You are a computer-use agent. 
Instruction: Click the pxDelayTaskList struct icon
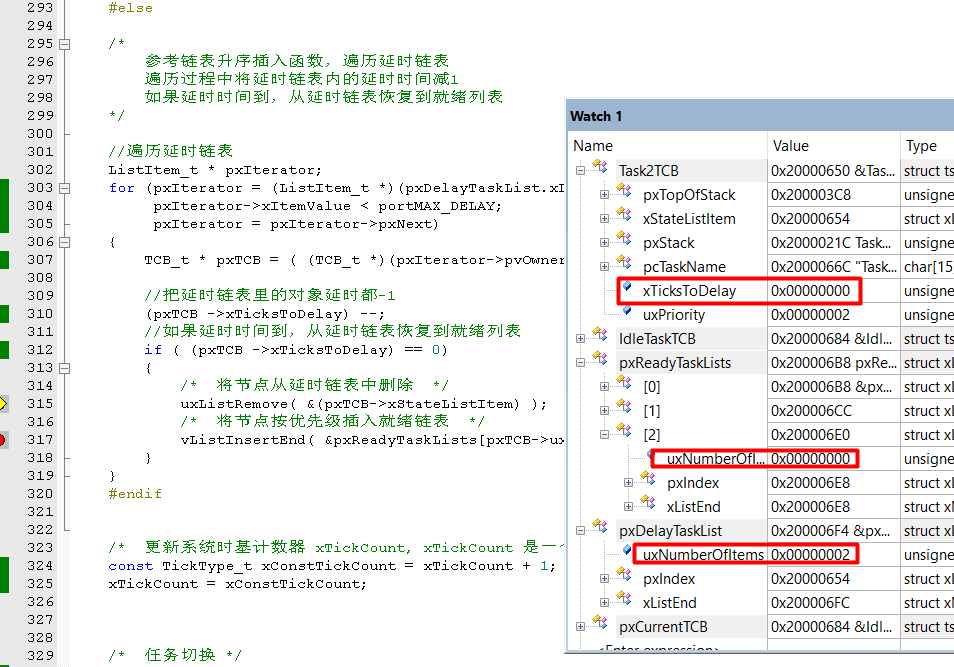tap(600, 526)
